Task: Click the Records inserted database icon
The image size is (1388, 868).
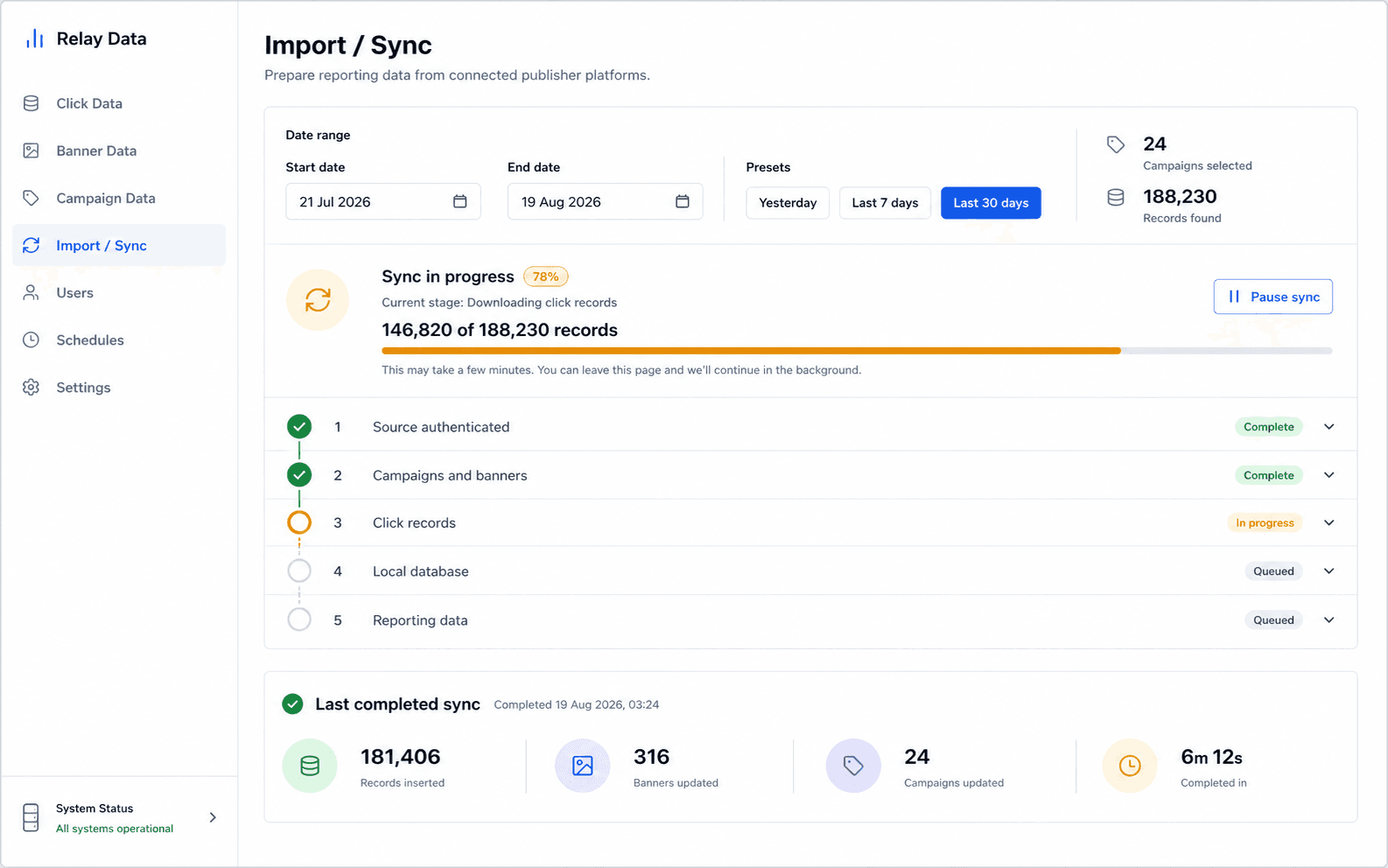Action: (310, 766)
